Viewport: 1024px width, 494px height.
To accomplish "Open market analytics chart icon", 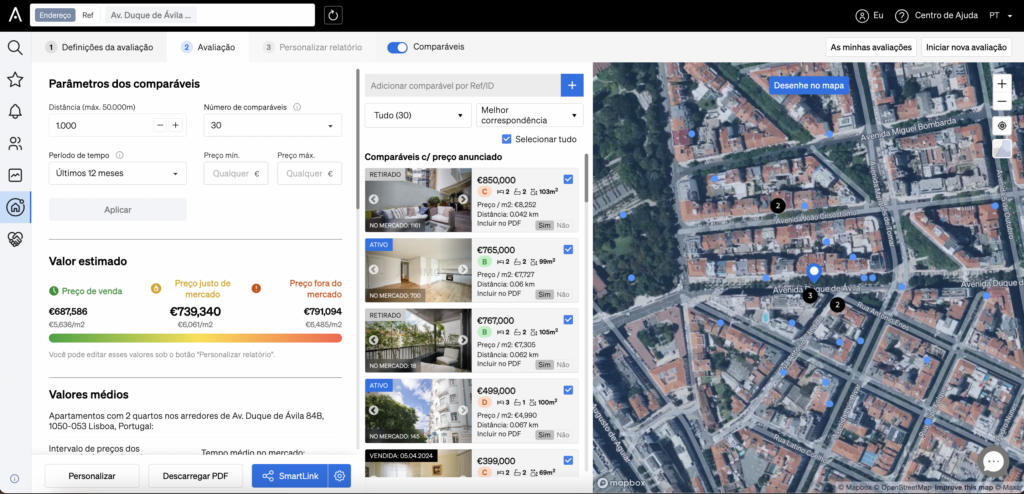I will click(x=15, y=175).
